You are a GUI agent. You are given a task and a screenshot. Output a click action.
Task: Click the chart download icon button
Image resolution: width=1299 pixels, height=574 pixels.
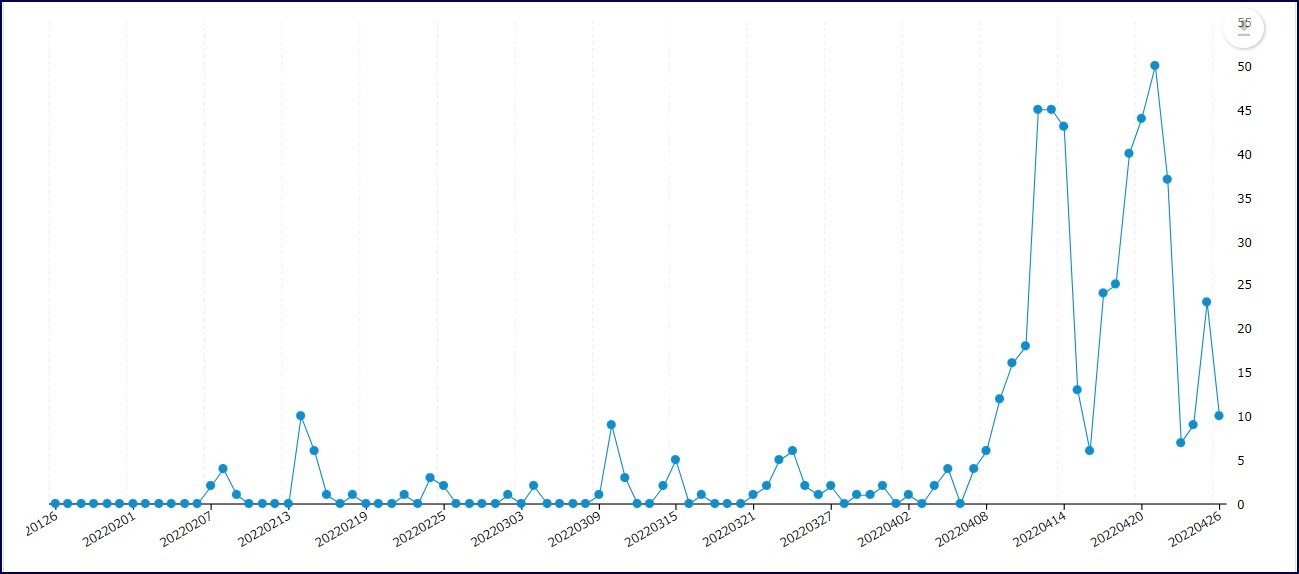pyautogui.click(x=1244, y=27)
